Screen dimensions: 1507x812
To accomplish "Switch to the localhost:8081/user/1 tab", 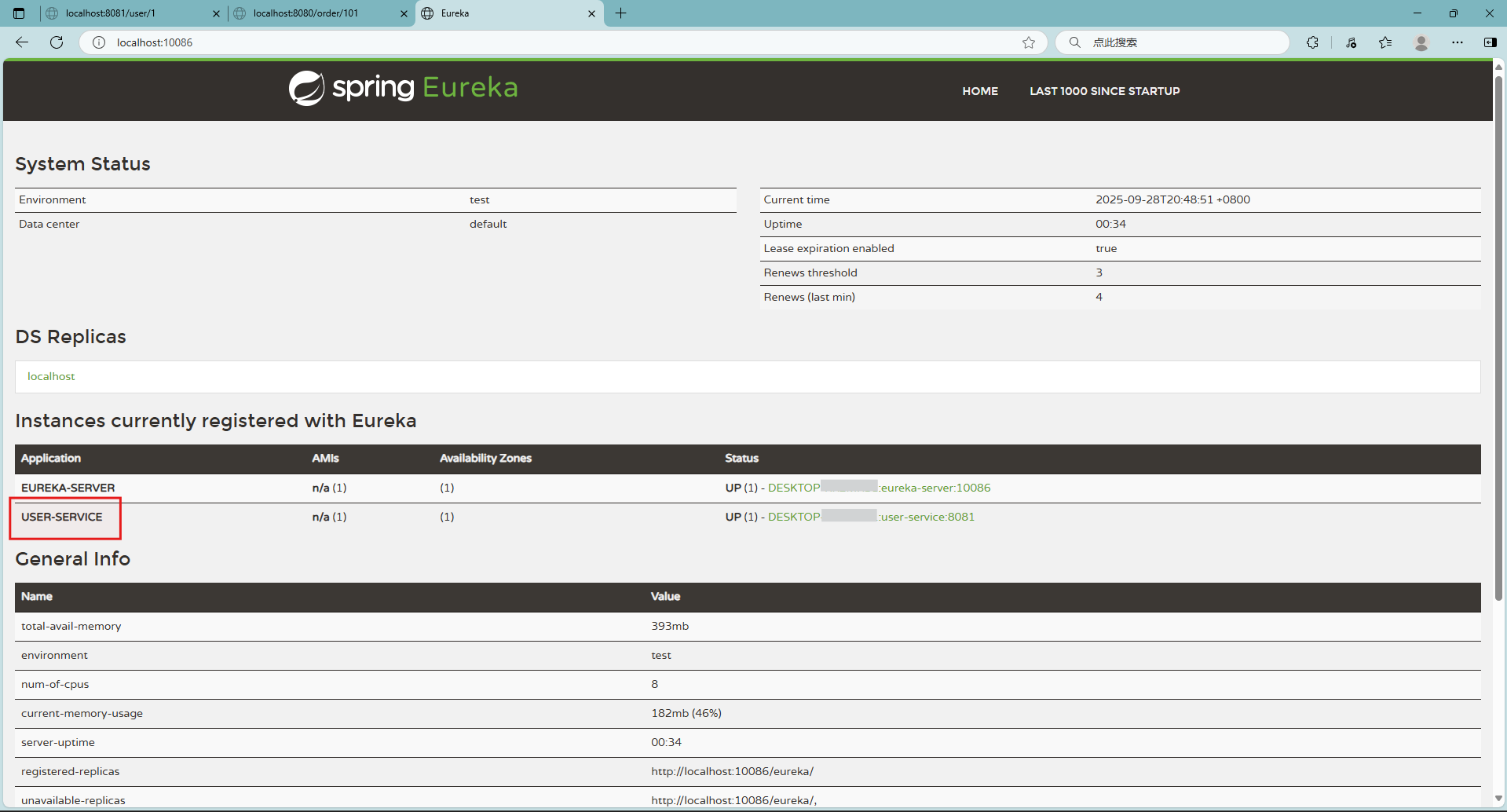I will click(x=133, y=13).
